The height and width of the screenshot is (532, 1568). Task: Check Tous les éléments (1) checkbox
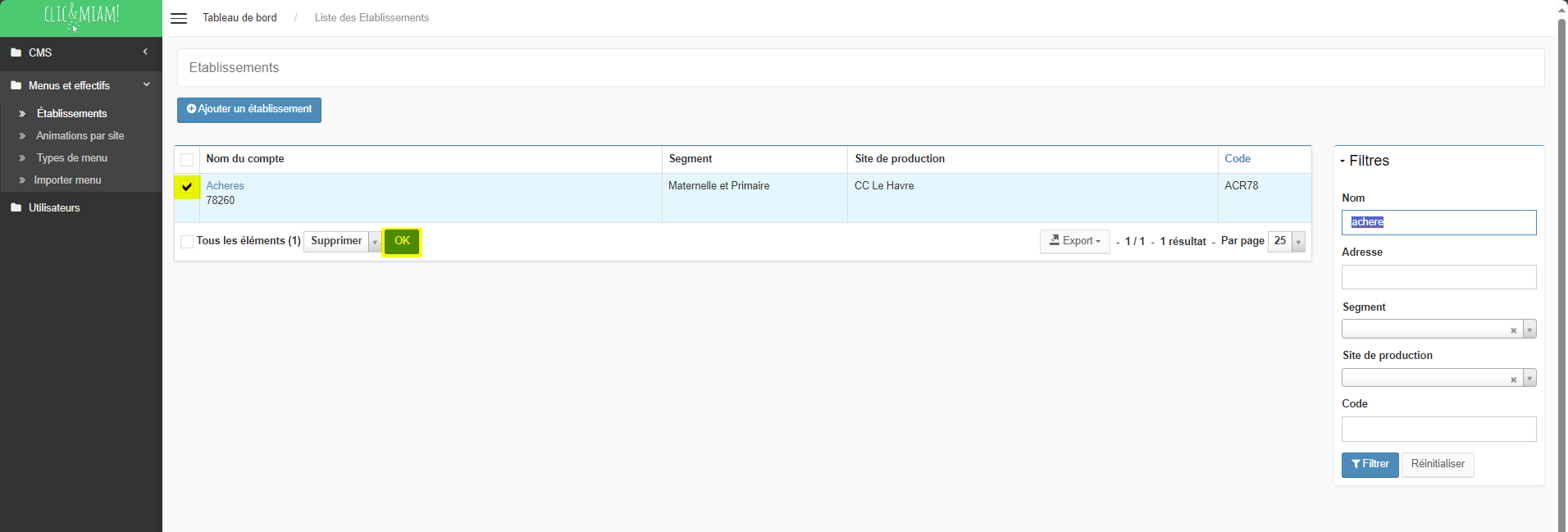[187, 241]
